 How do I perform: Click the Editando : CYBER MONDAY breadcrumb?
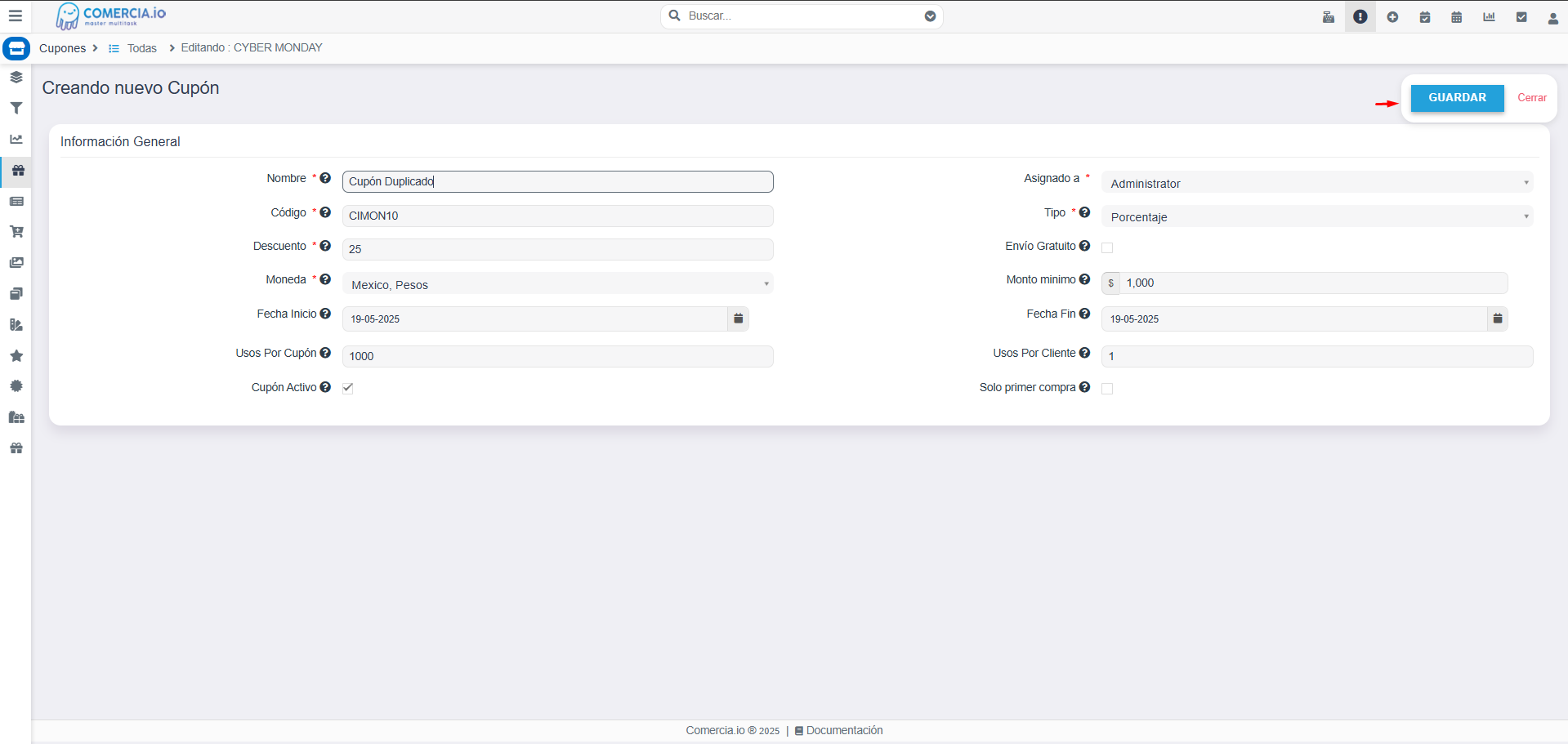point(252,47)
